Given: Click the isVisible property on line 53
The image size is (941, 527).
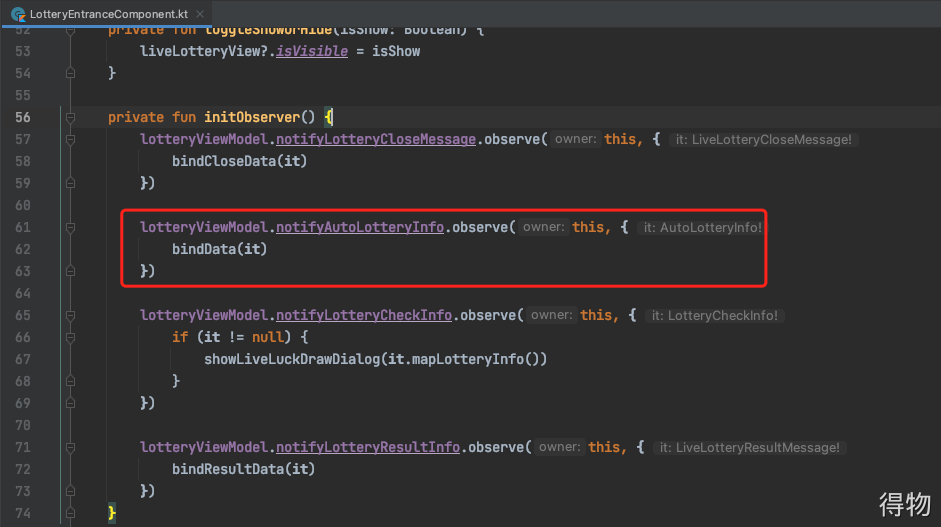Looking at the screenshot, I should tap(311, 51).
